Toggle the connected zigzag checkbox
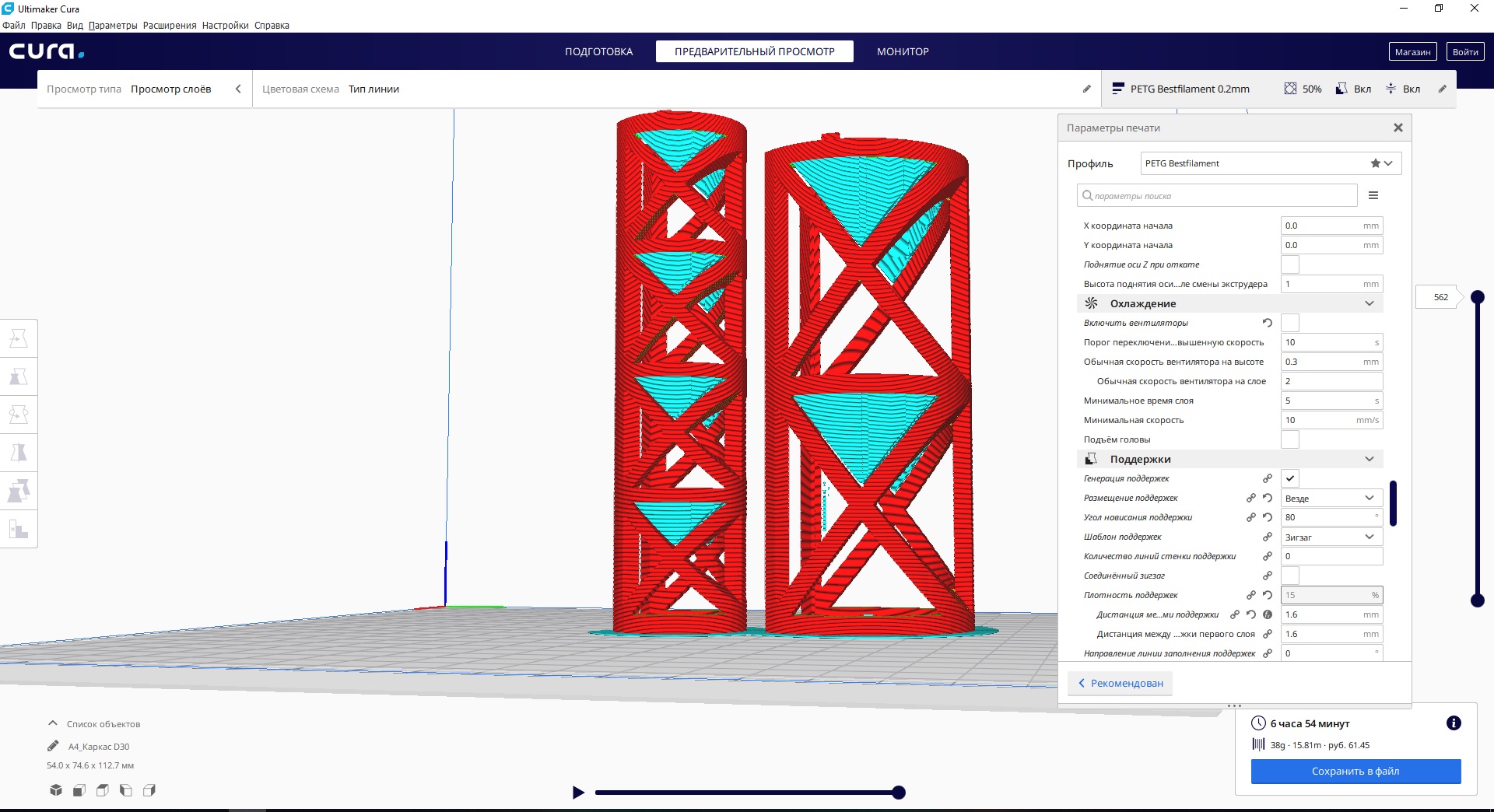The image size is (1494, 812). pos(1289,576)
